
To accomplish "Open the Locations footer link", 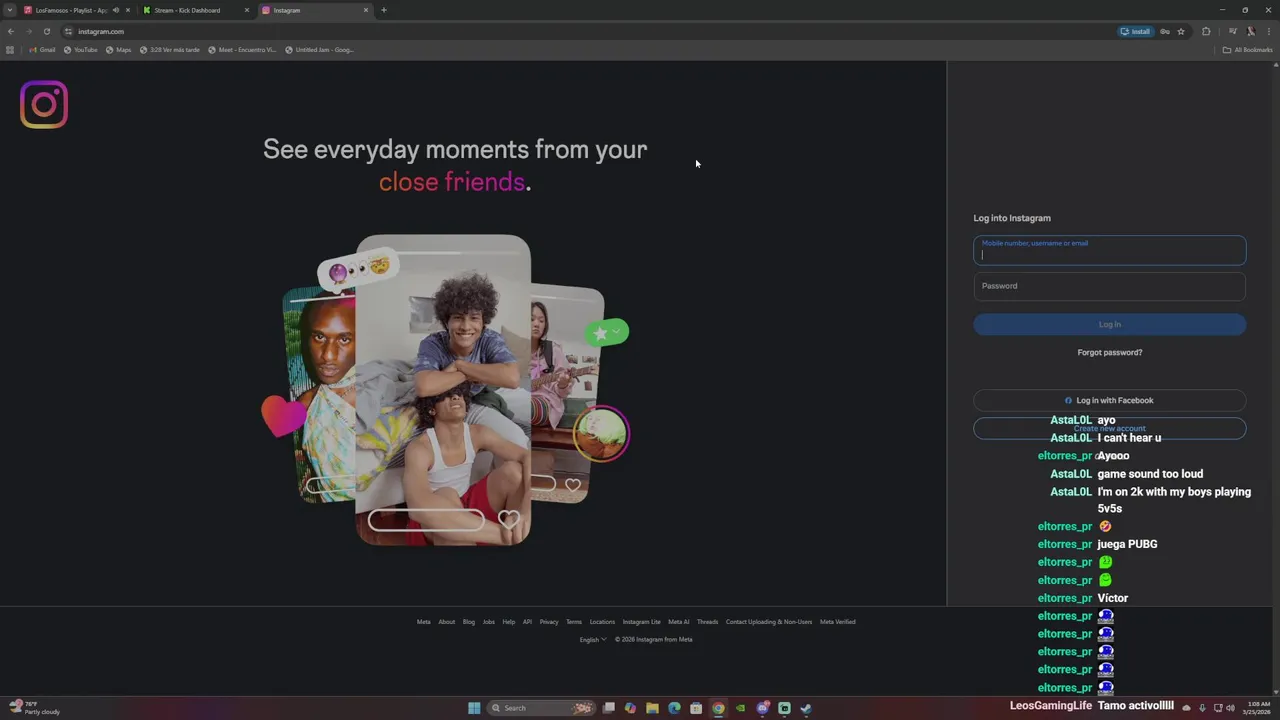I will 602,622.
